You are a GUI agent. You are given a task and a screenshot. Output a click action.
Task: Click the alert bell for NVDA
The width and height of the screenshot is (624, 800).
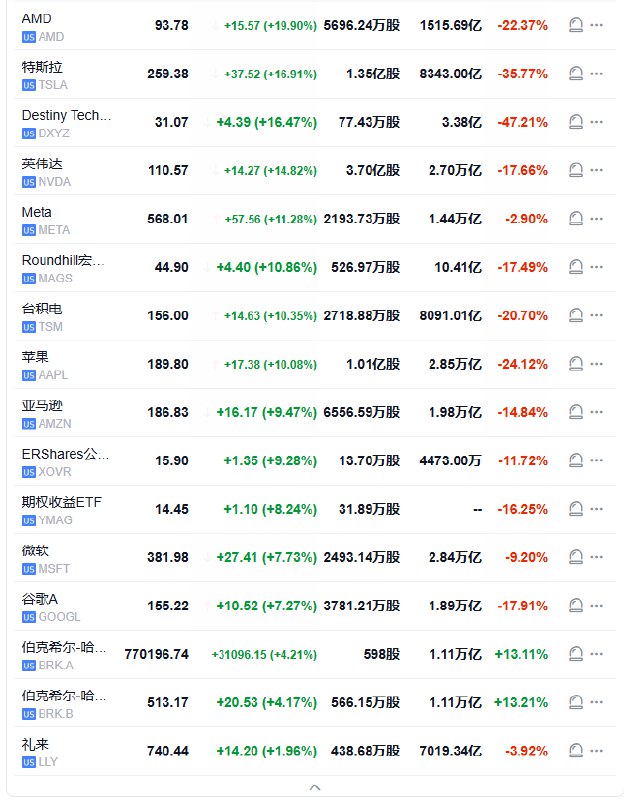[x=576, y=170]
